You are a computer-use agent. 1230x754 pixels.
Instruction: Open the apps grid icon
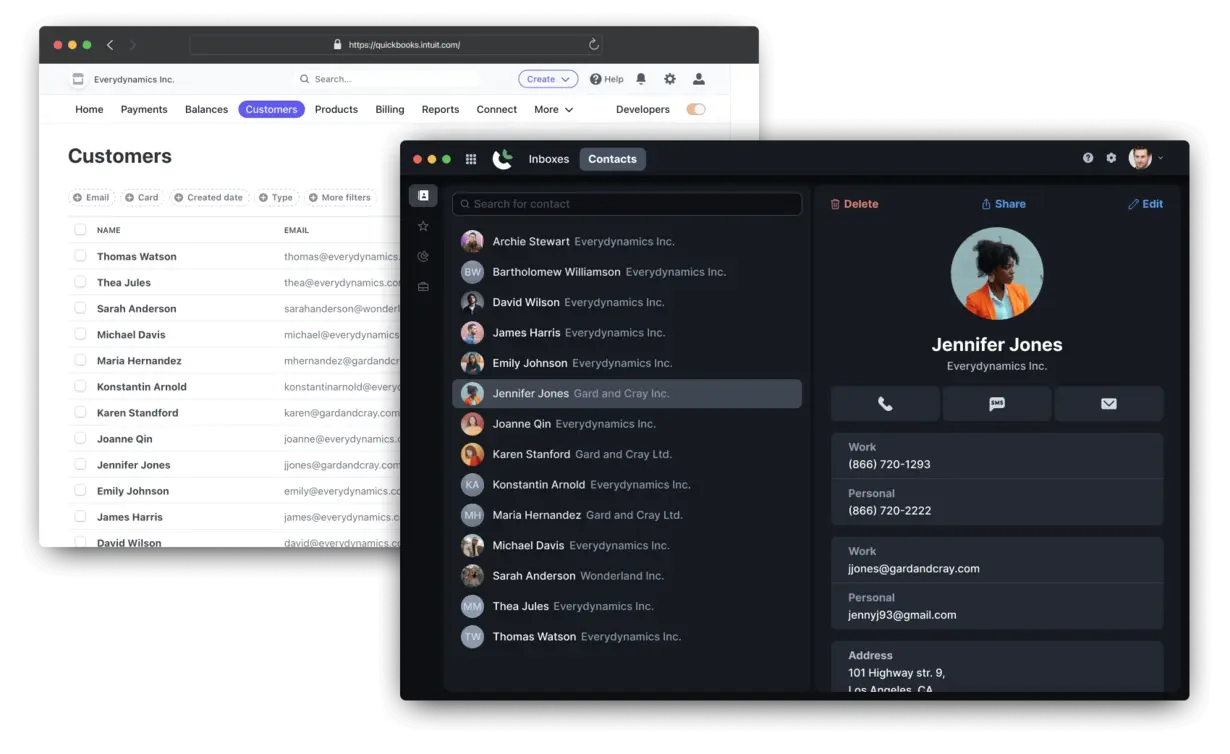(471, 159)
